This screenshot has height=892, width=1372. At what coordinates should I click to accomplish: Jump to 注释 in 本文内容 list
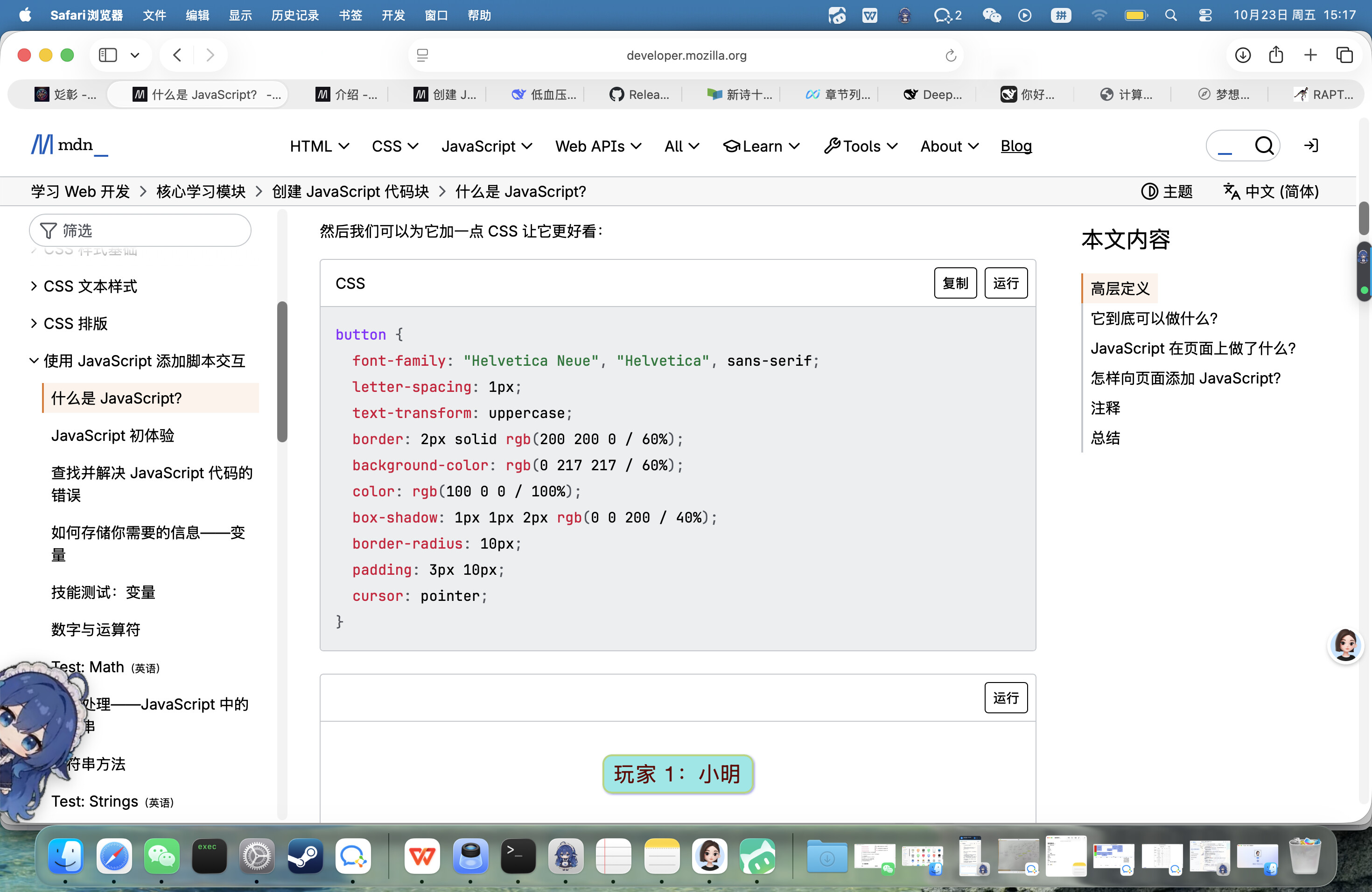pyautogui.click(x=1105, y=408)
